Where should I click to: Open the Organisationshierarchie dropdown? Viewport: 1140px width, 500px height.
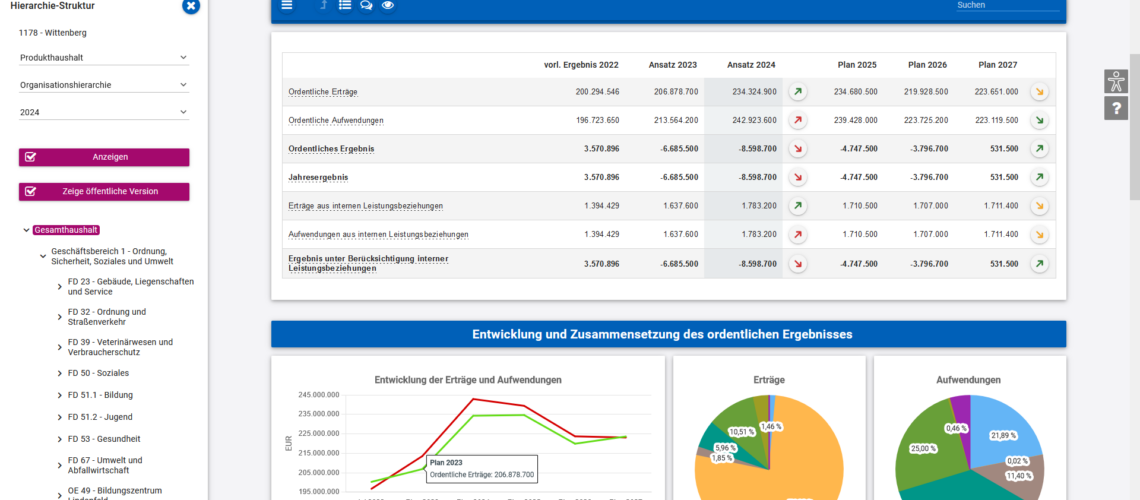pos(104,85)
